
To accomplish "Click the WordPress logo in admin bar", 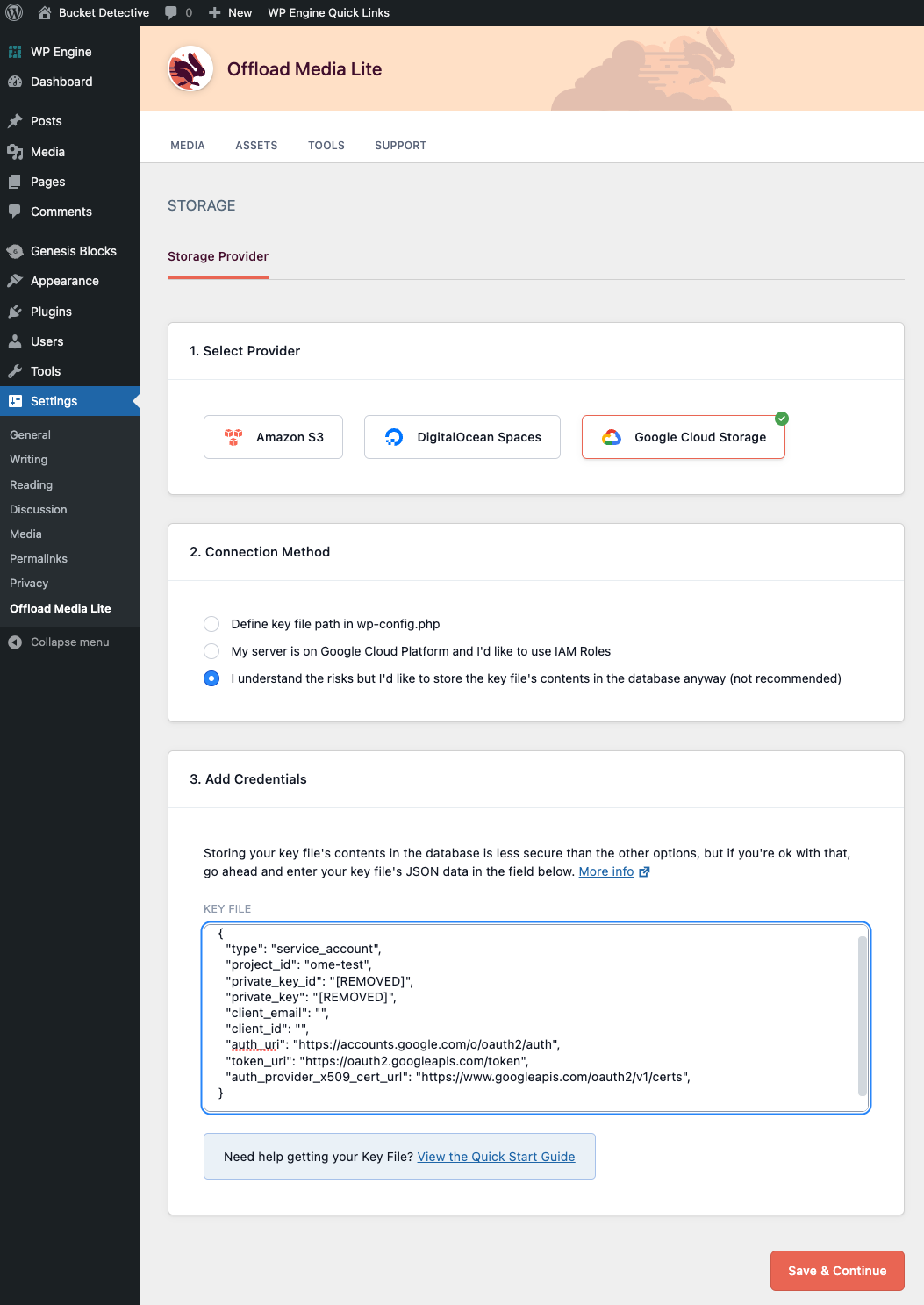I will coord(14,12).
